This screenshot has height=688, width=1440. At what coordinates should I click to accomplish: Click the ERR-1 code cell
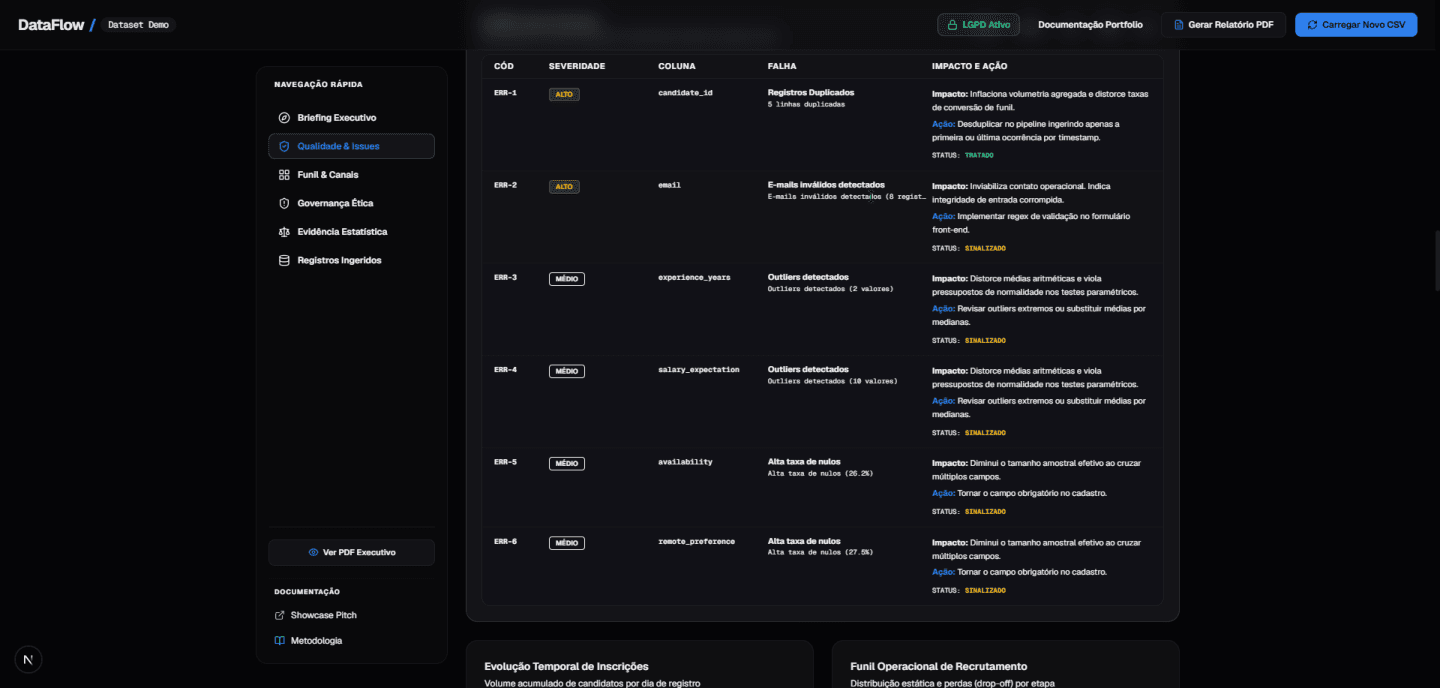505,93
